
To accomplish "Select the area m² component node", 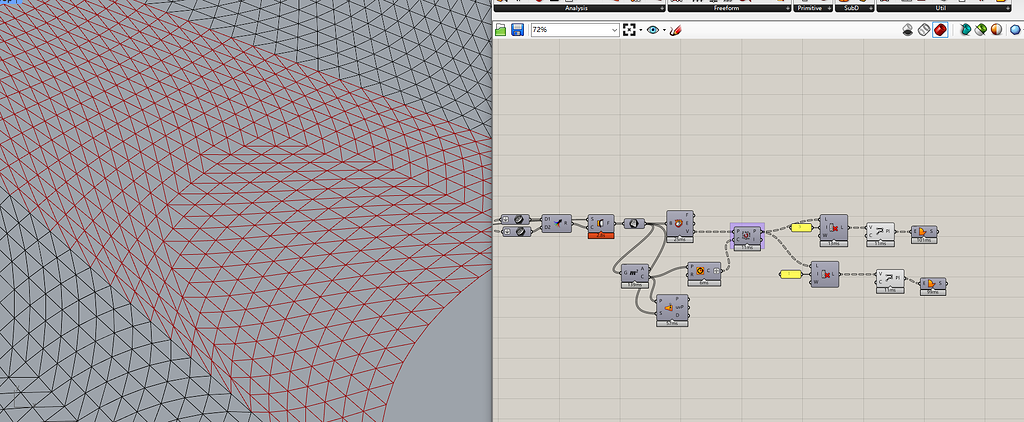I will (634, 273).
